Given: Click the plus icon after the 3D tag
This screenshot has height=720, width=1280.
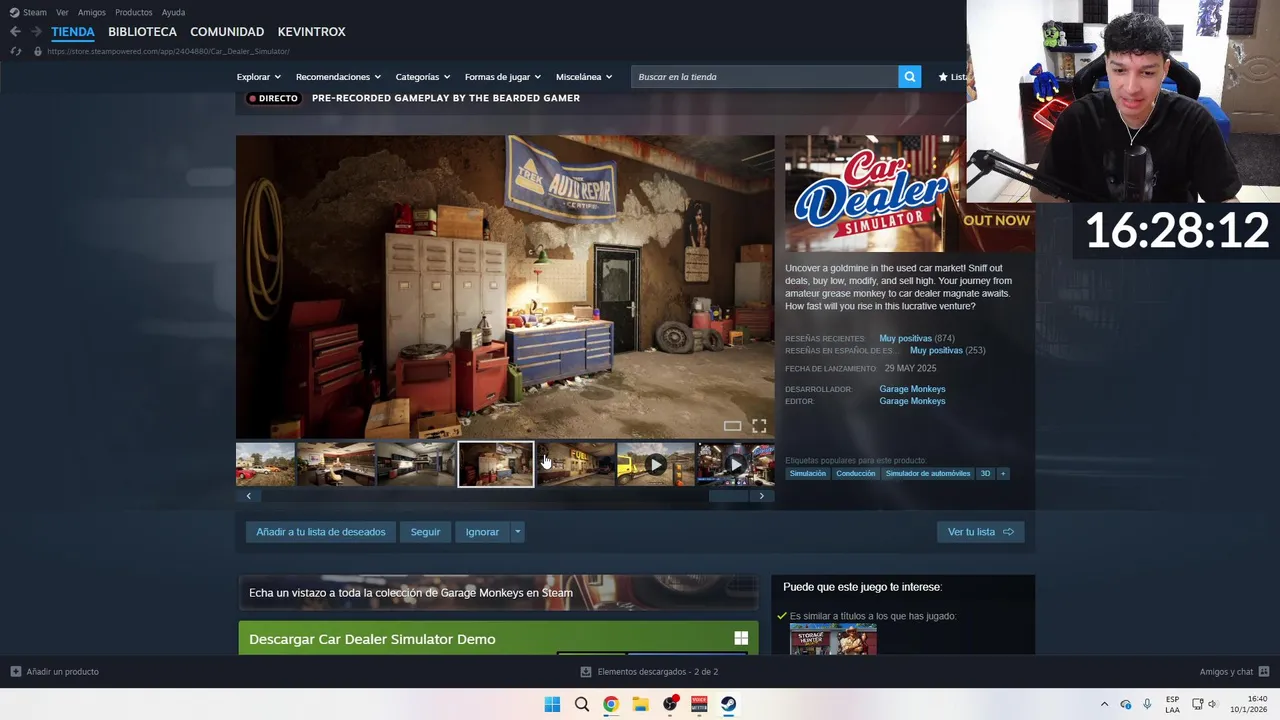Looking at the screenshot, I should point(1003,473).
